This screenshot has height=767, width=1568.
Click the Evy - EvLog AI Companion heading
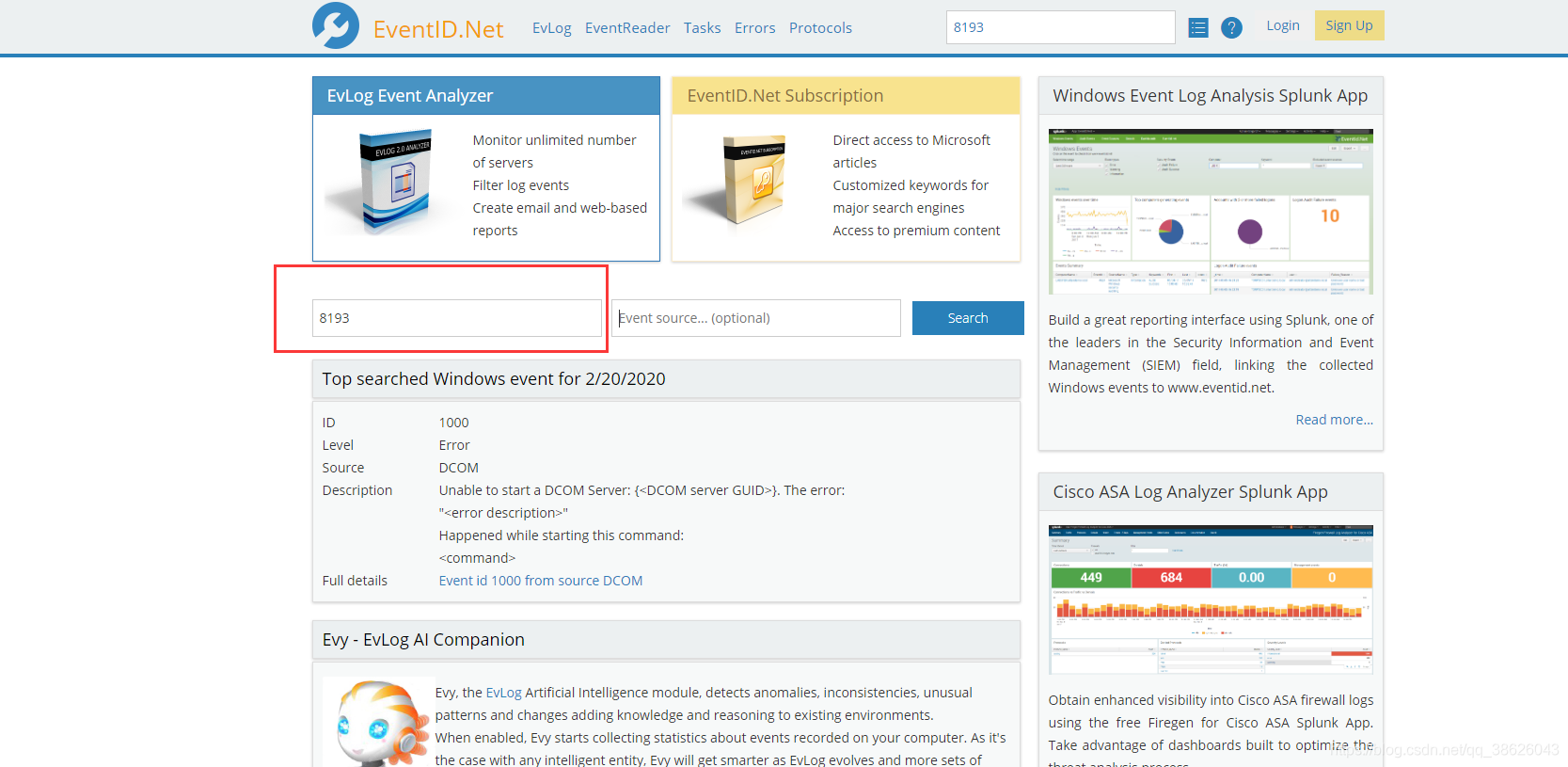pos(423,640)
